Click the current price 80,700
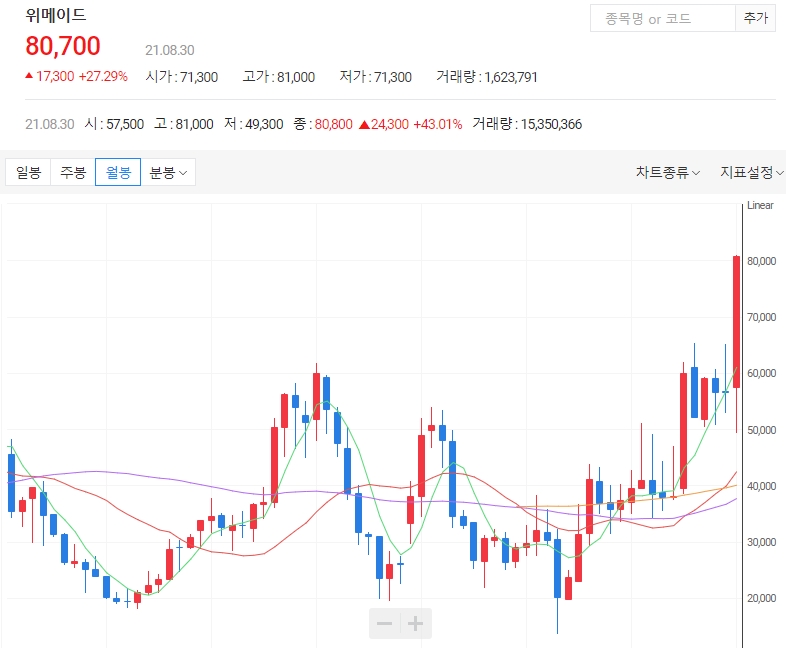The width and height of the screenshot is (786, 648). (x=63, y=46)
